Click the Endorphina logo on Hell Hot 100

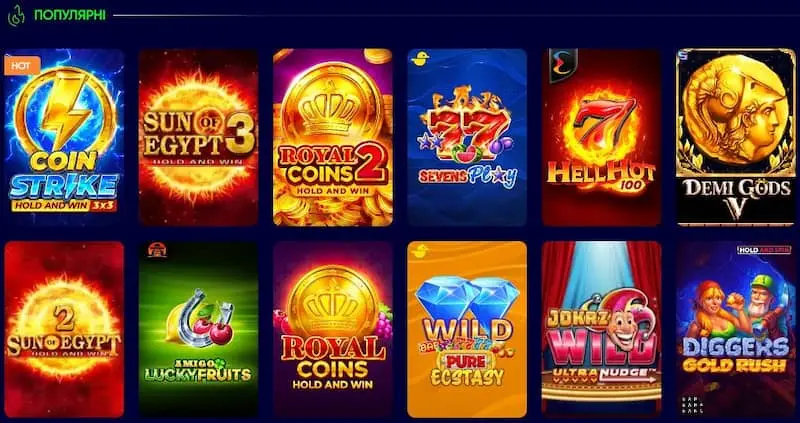563,65
